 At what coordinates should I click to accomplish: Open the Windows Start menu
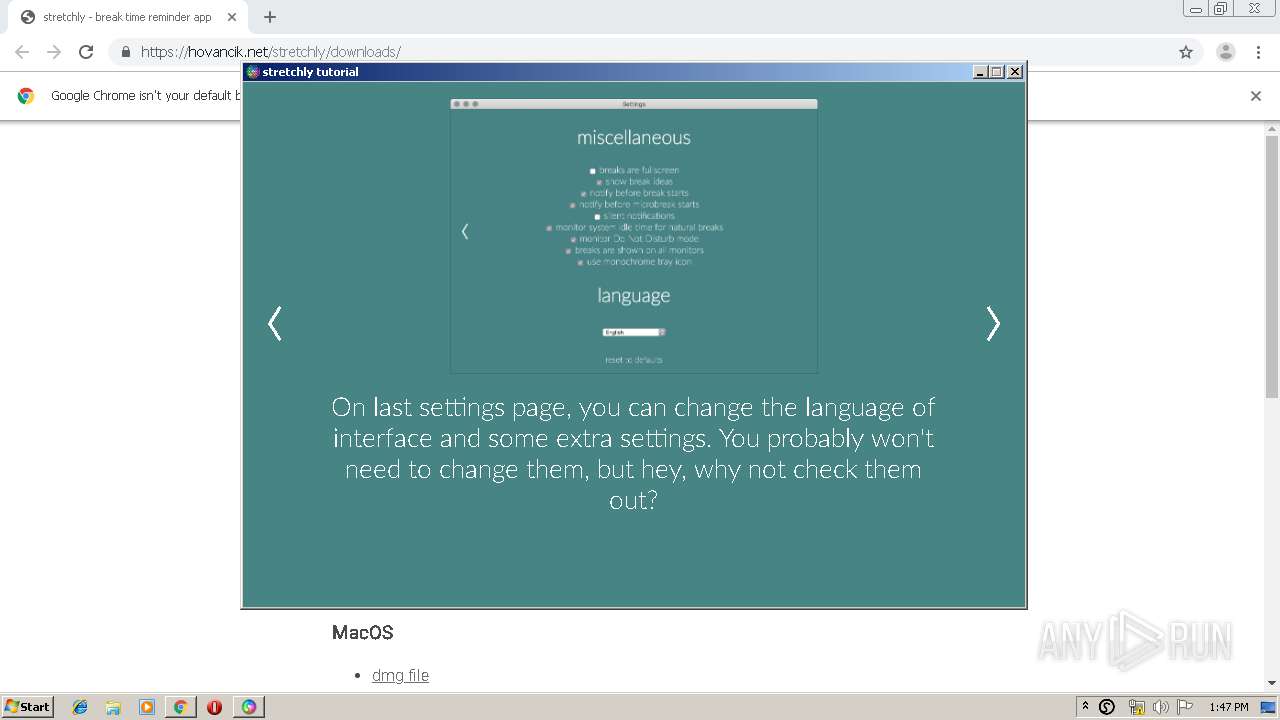28,706
